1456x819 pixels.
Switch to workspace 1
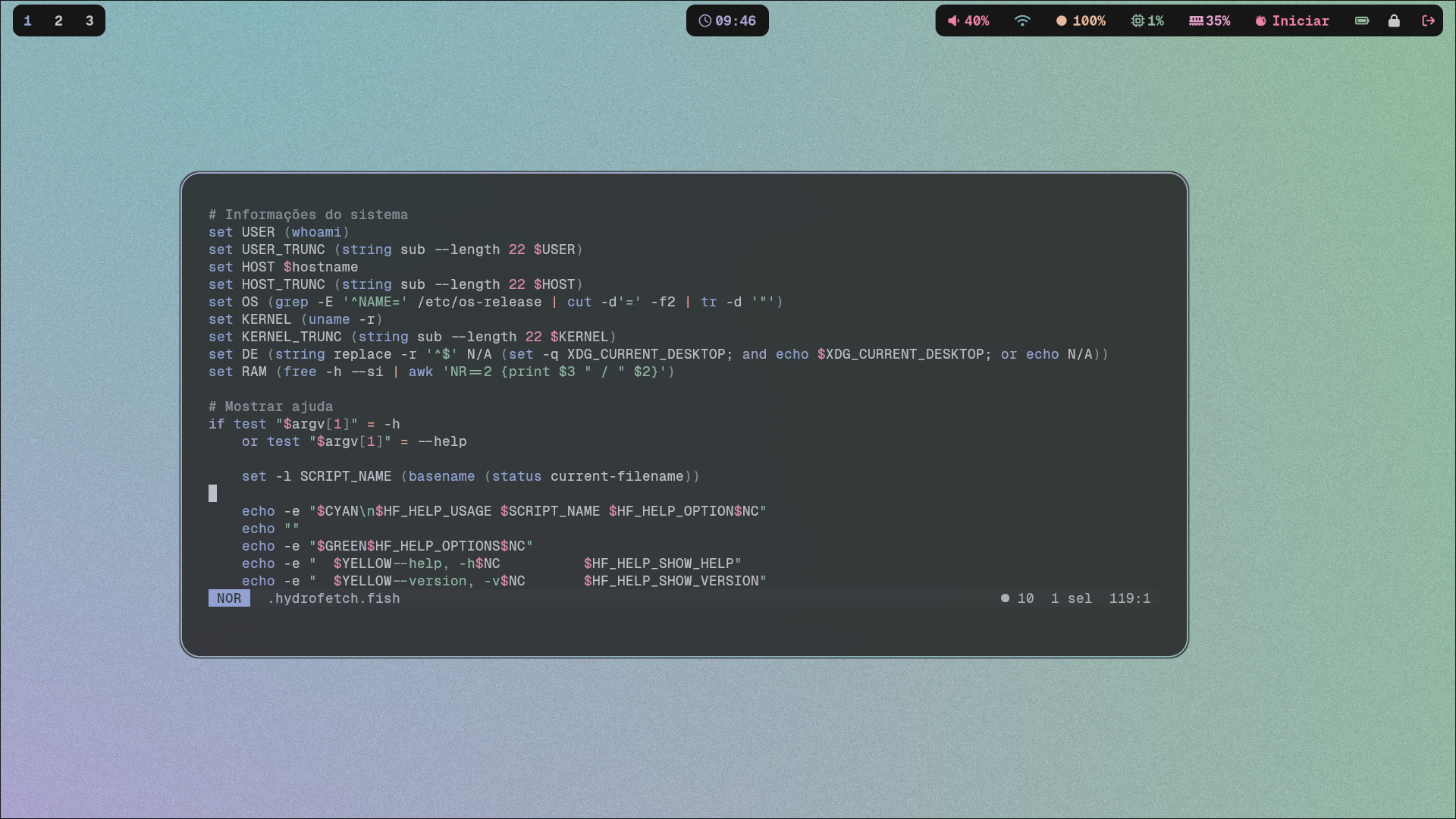(x=28, y=20)
